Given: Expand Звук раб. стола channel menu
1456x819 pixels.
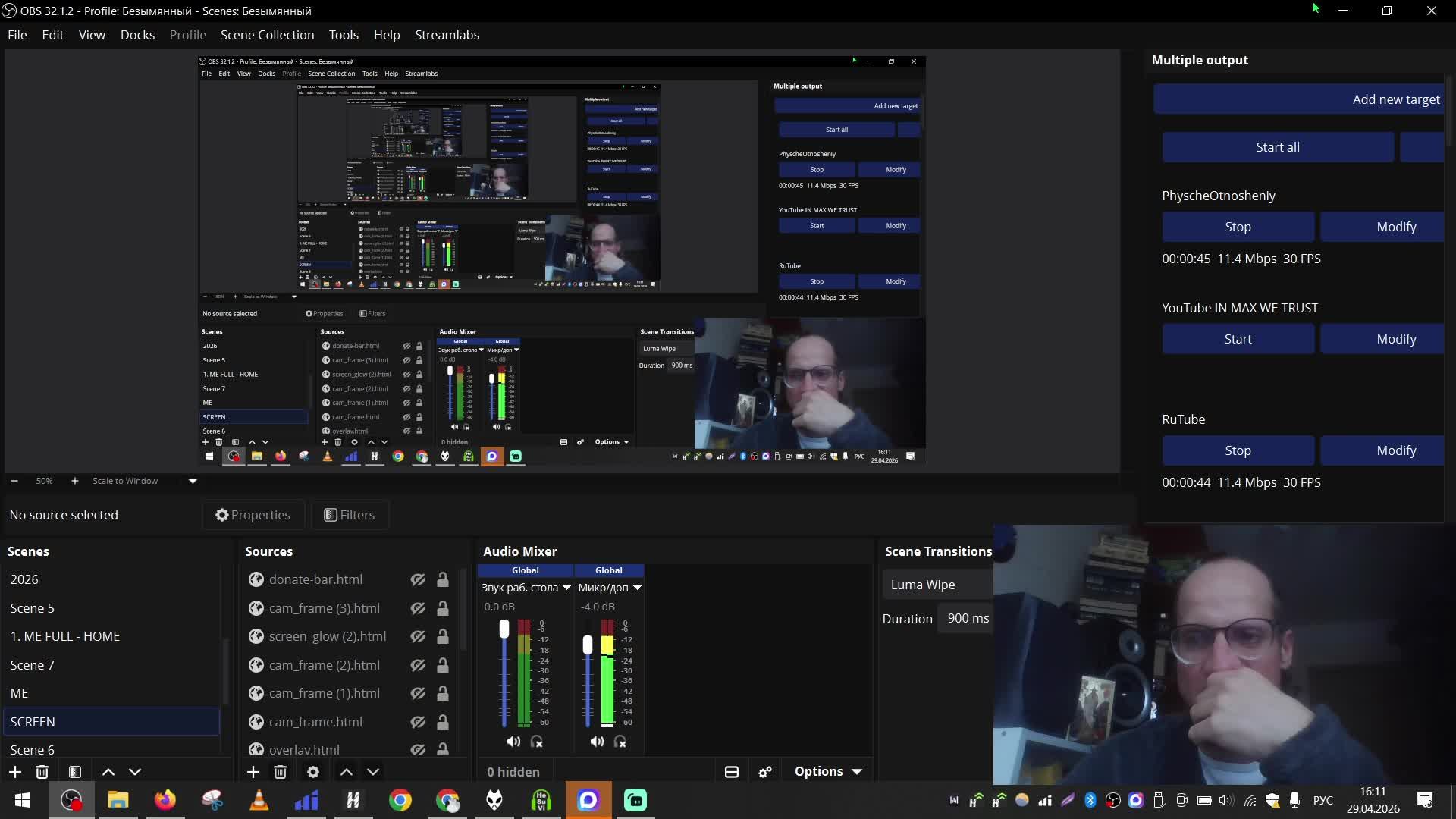Looking at the screenshot, I should pos(566,588).
